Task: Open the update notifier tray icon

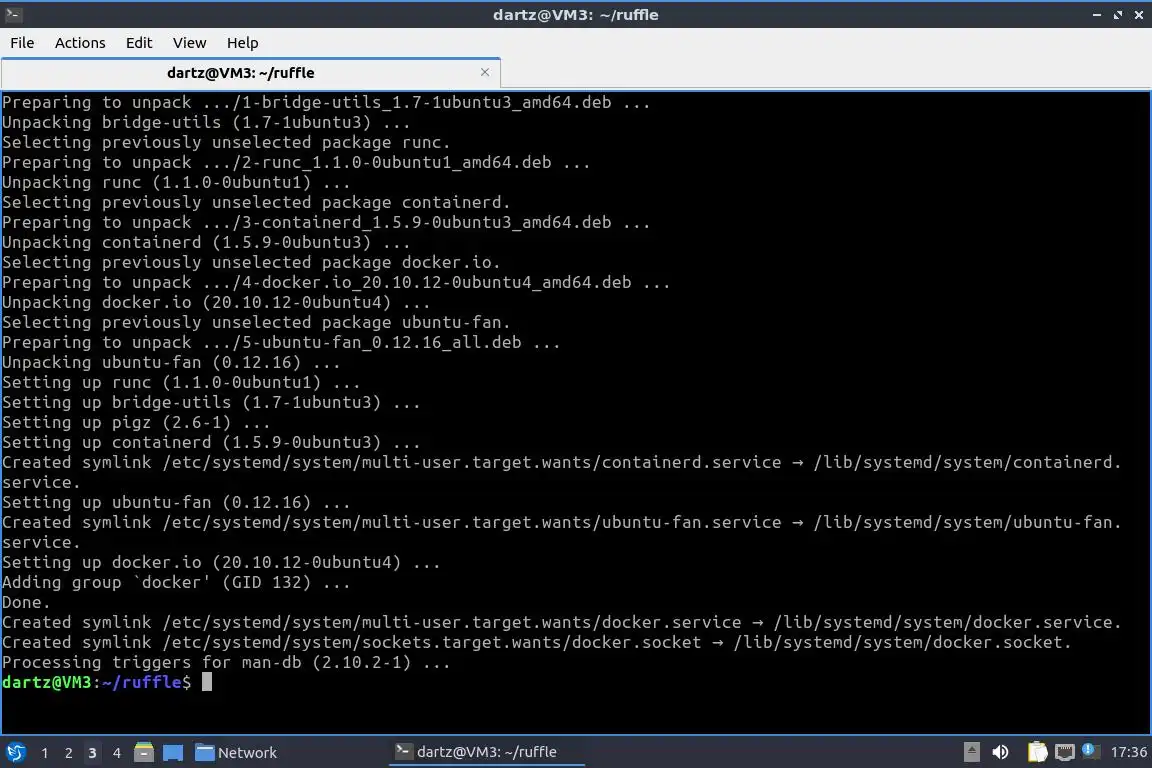Action: [x=1090, y=750]
